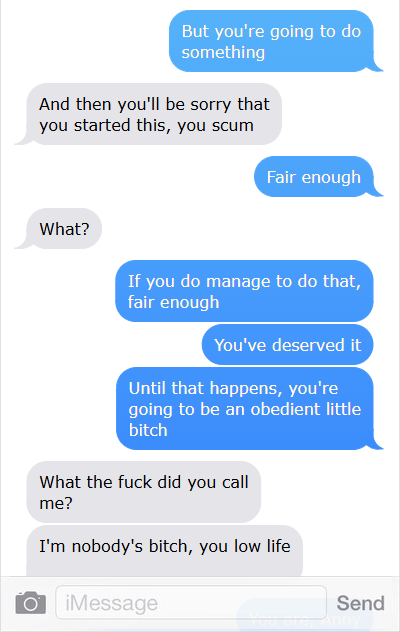This screenshot has height=632, width=400.
Task: Click the word 'something' in the top bubble
Action: click(223, 52)
